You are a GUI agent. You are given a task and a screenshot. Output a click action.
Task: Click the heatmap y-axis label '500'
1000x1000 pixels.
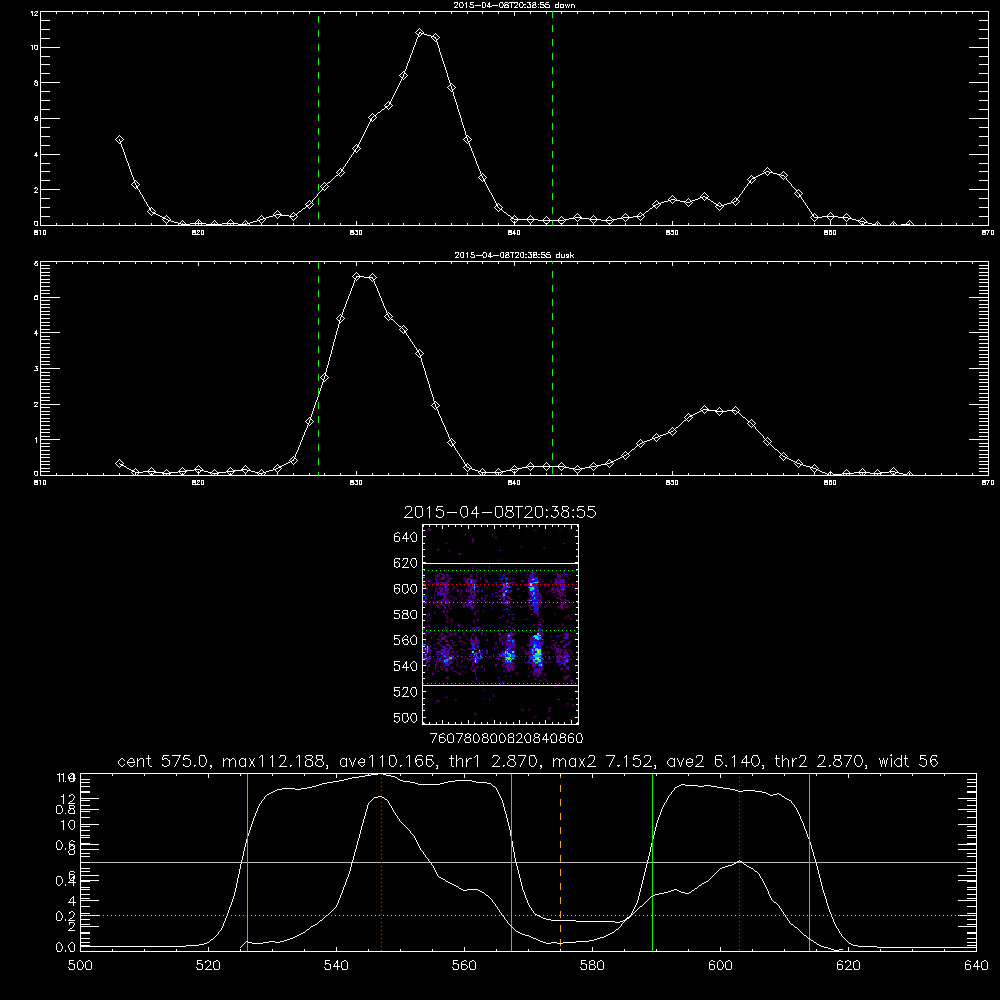(406, 717)
